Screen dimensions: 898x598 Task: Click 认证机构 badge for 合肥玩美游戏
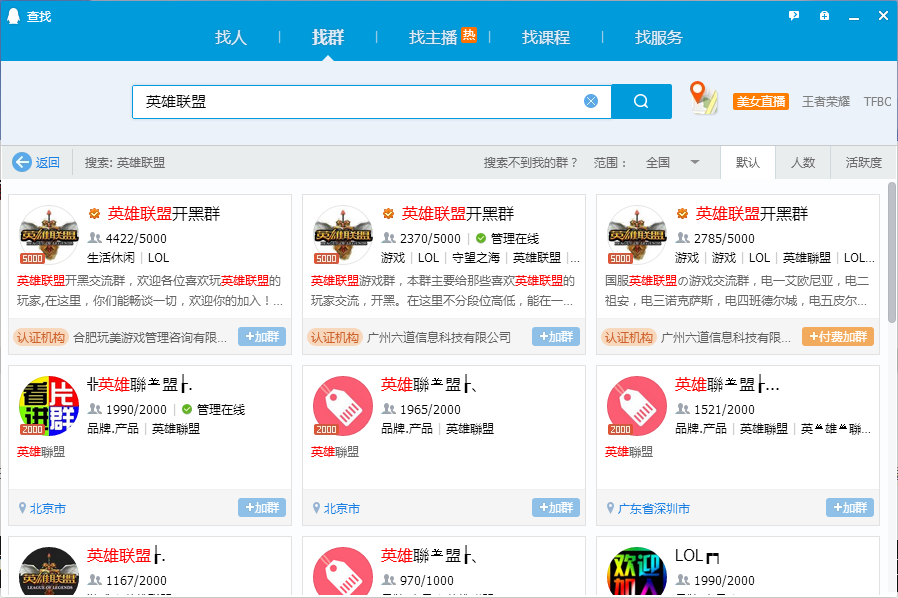pyautogui.click(x=40, y=337)
